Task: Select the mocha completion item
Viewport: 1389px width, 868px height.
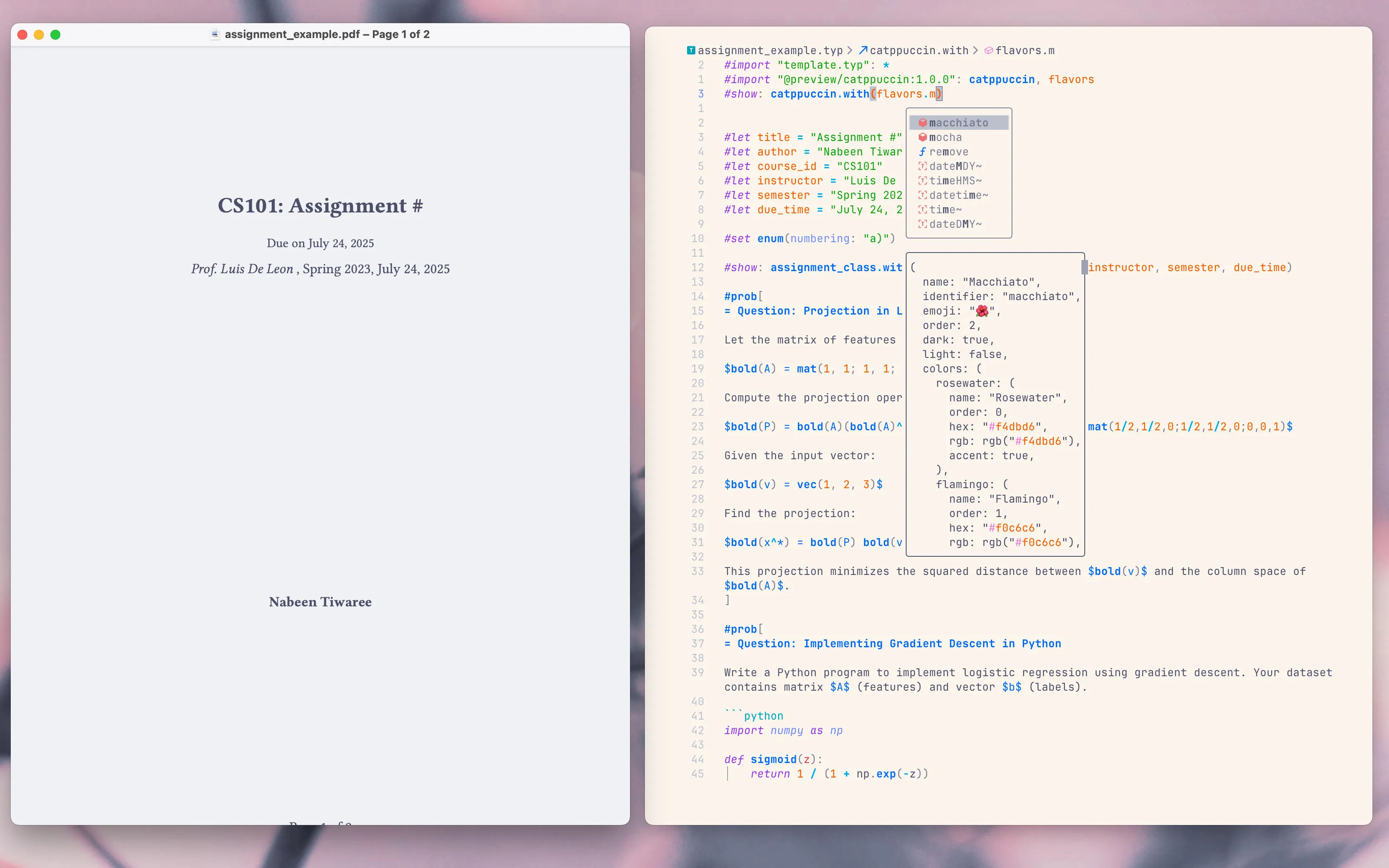Action: click(x=945, y=137)
